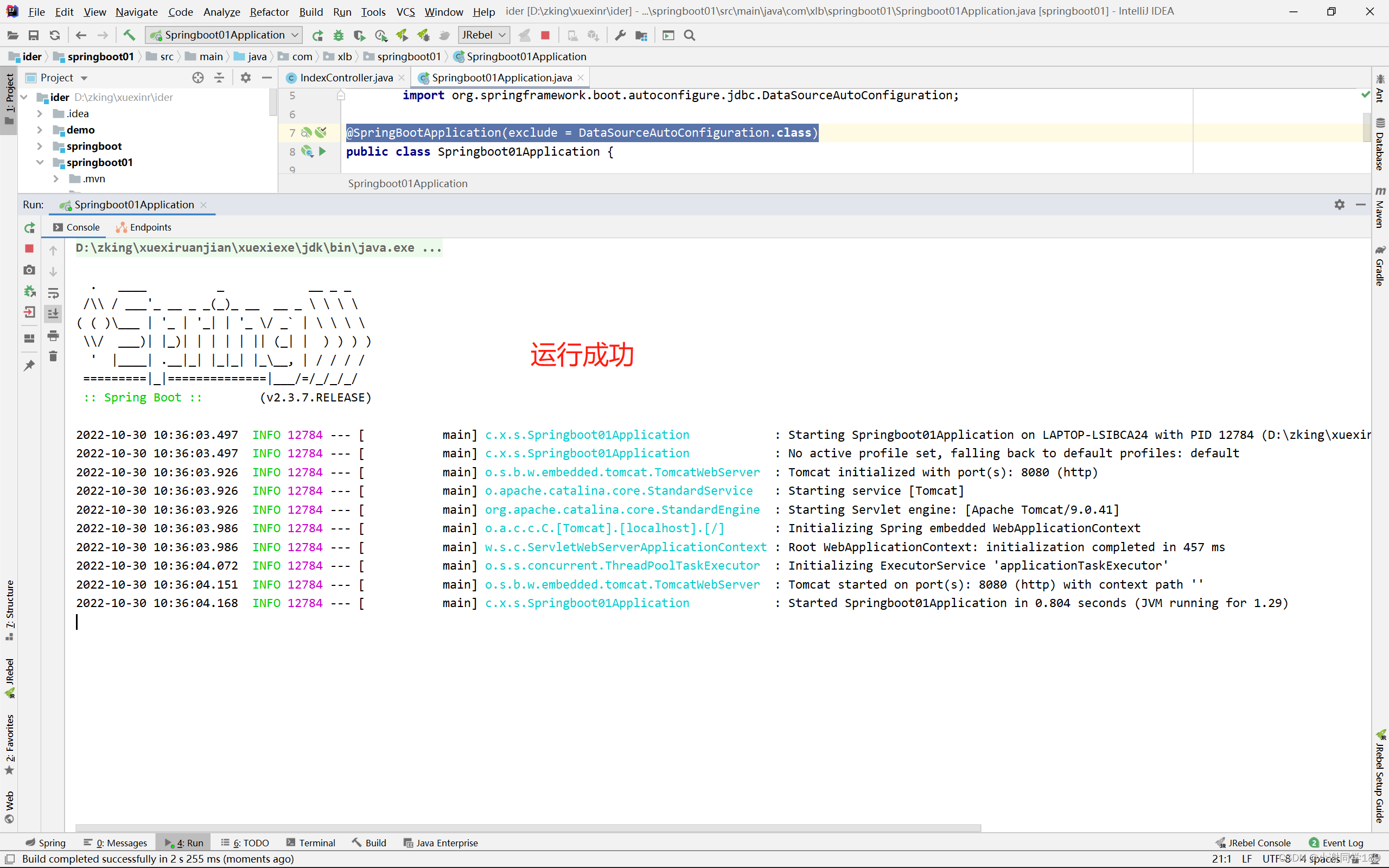This screenshot has height=868, width=1389.
Task: Click the Exit icon with red arrow
Action: [29, 312]
